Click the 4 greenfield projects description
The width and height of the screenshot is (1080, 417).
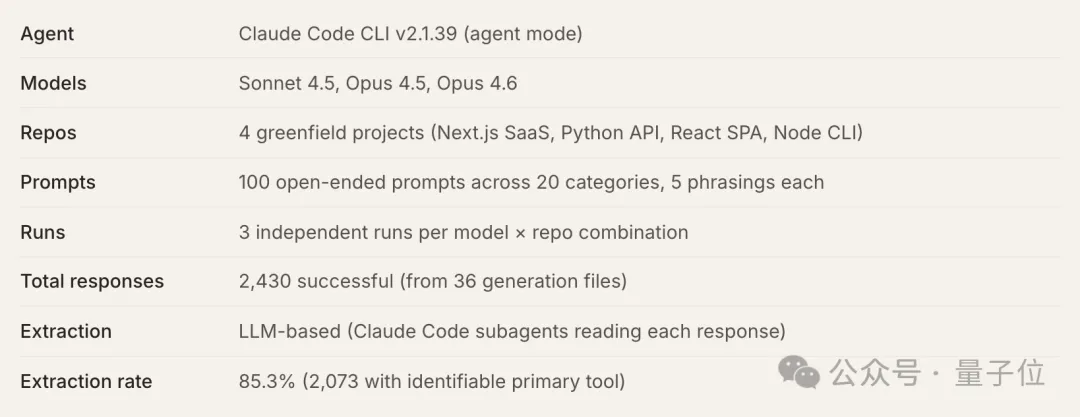click(551, 133)
